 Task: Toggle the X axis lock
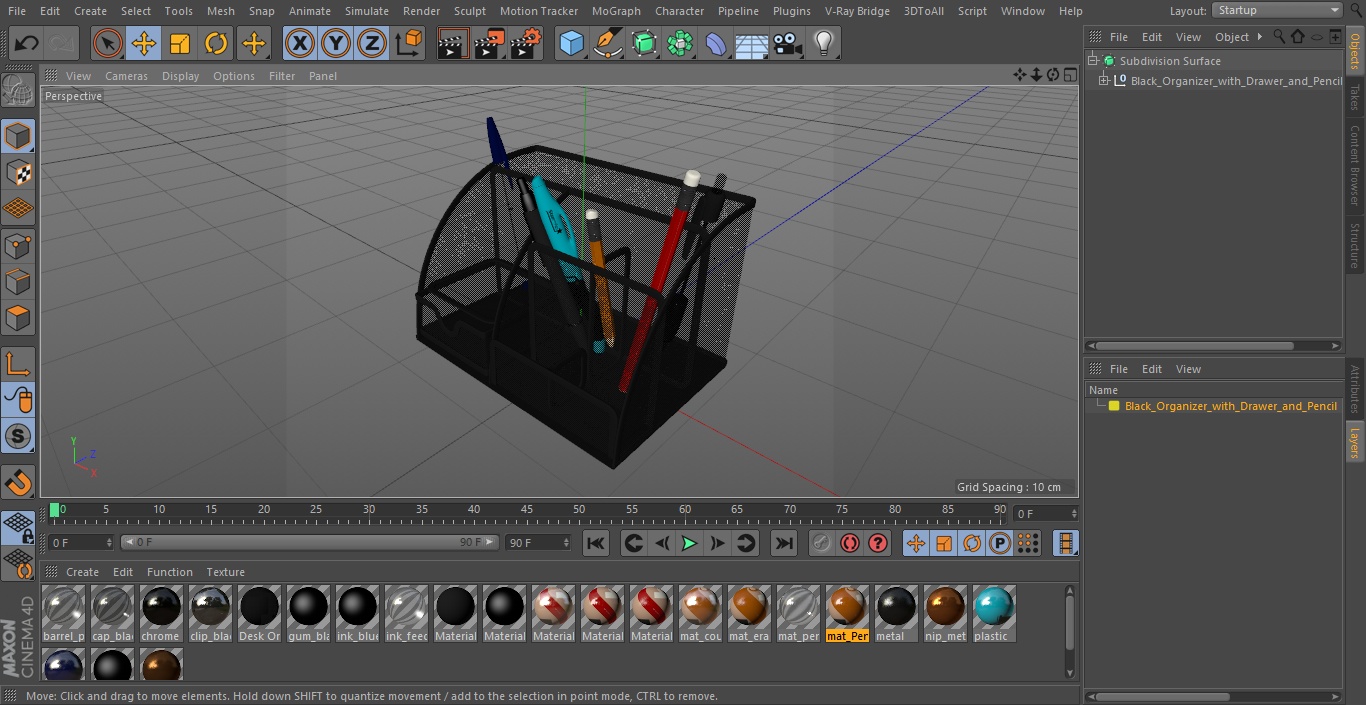pos(300,43)
